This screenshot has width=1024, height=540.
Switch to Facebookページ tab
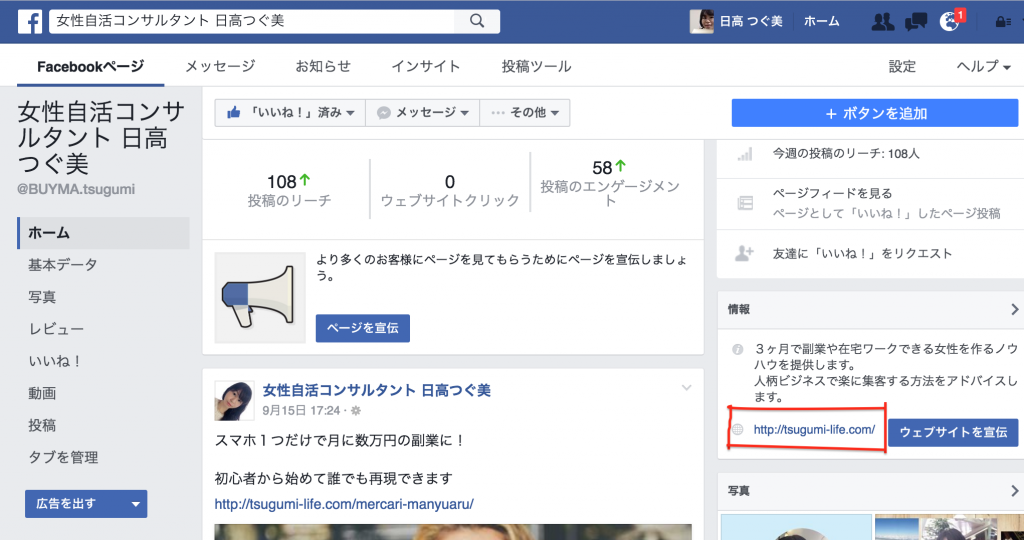90,66
